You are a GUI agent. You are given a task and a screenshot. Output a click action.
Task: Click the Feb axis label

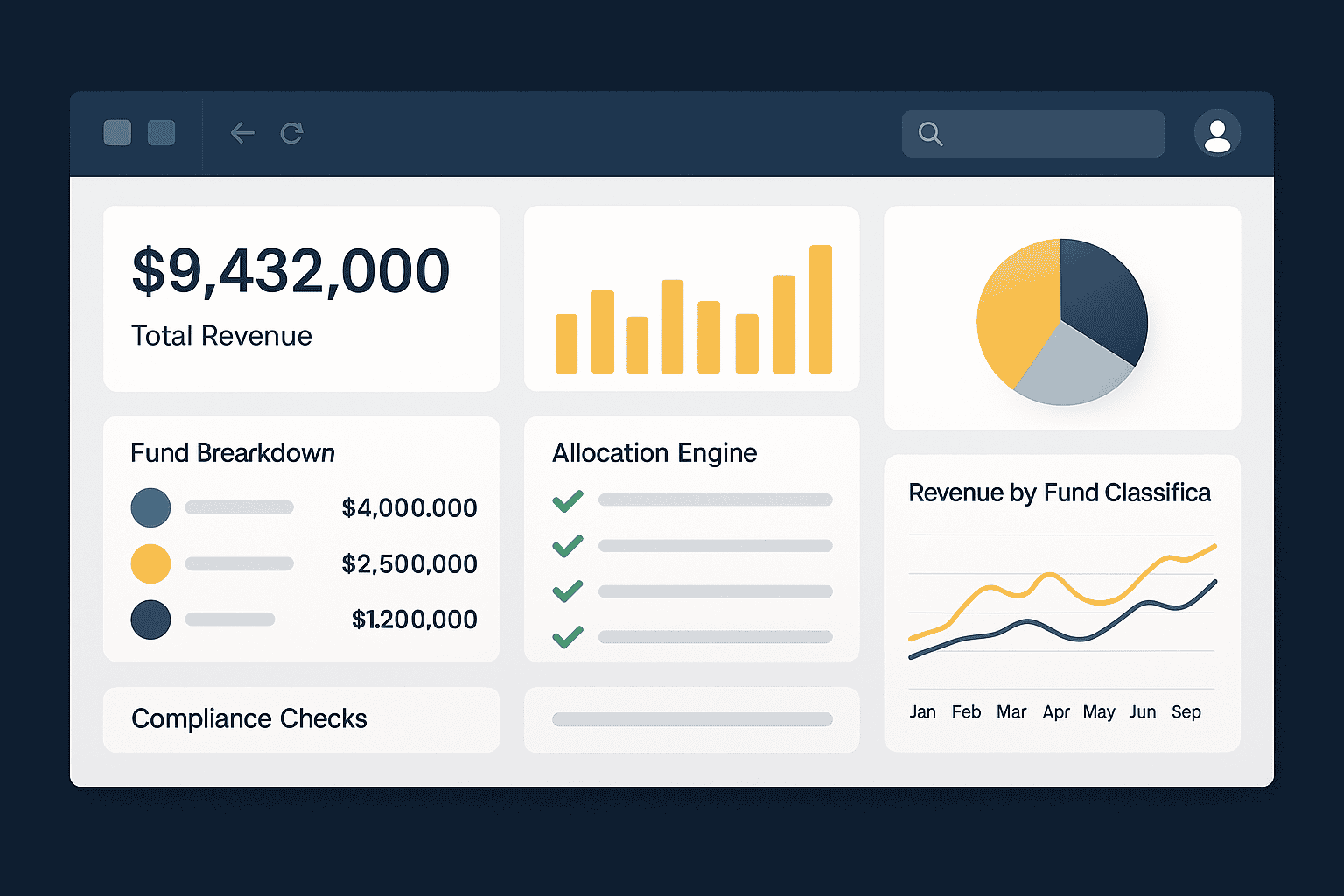coord(966,712)
